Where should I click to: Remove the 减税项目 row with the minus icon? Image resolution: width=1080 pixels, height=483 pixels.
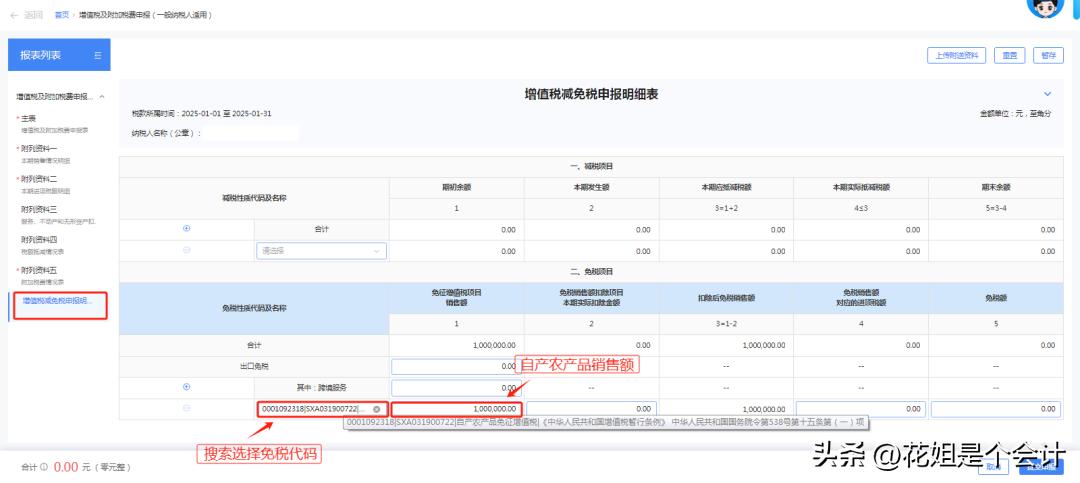(x=187, y=250)
